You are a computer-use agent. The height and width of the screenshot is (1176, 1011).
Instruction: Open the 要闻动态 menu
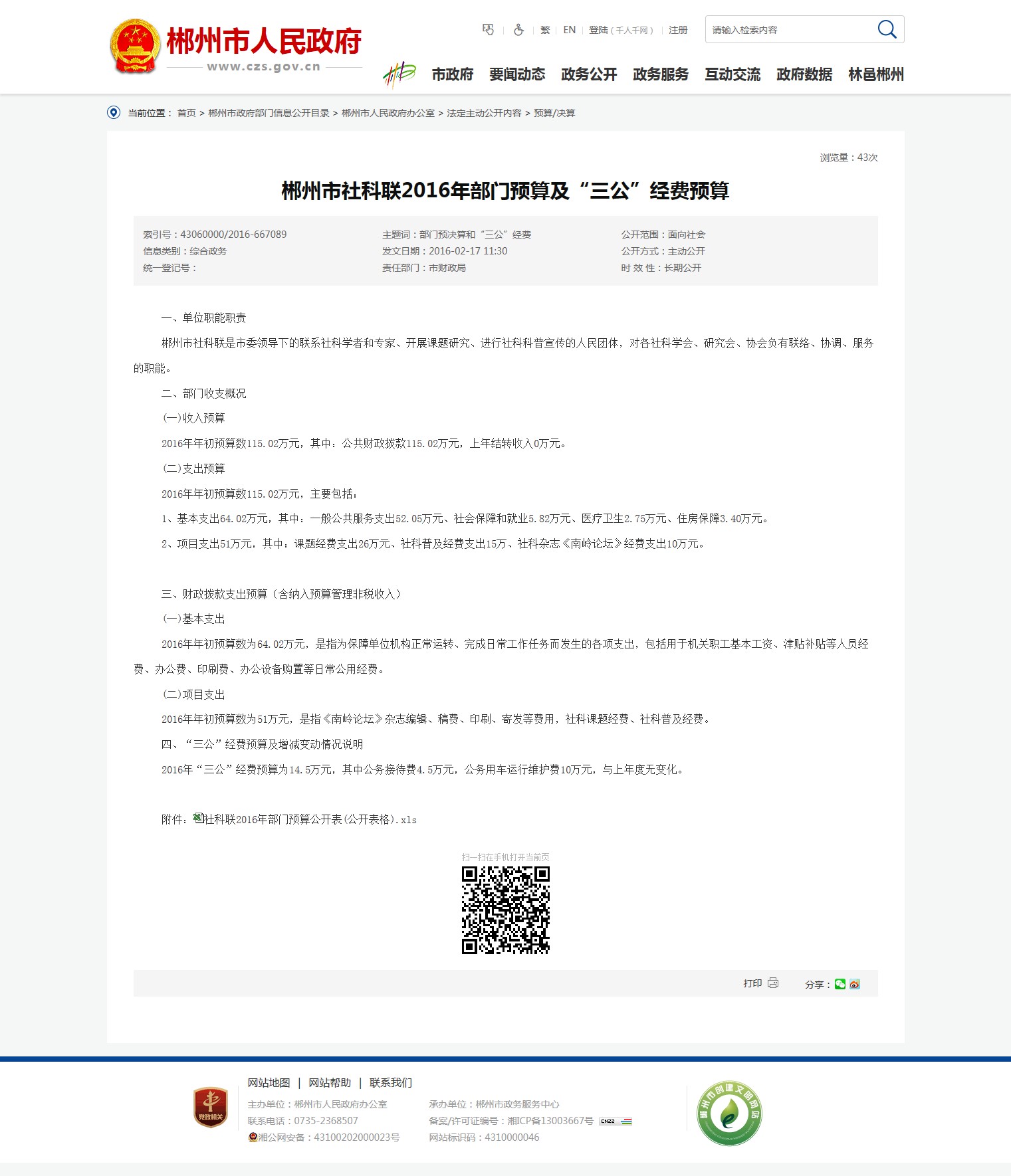pyautogui.click(x=517, y=74)
